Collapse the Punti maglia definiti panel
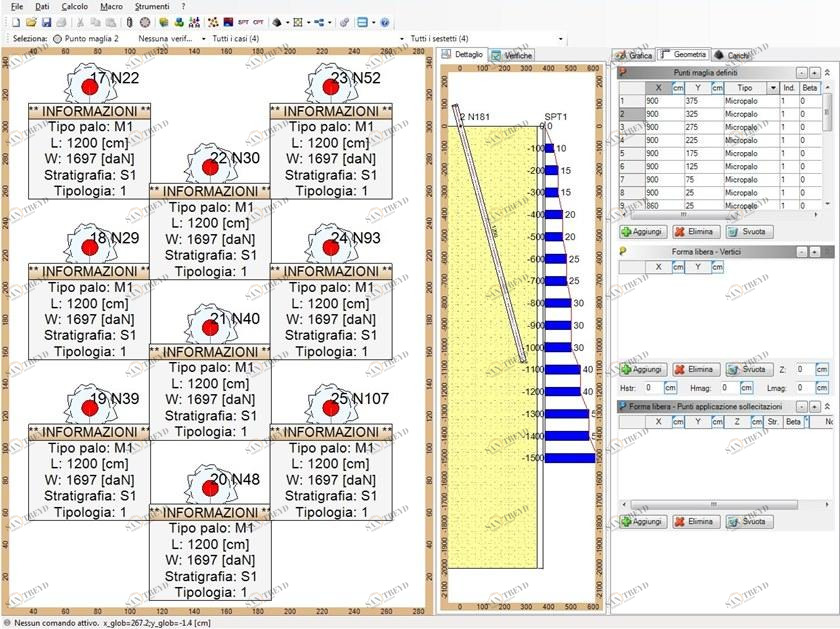The height and width of the screenshot is (629, 840). pyautogui.click(x=827, y=72)
